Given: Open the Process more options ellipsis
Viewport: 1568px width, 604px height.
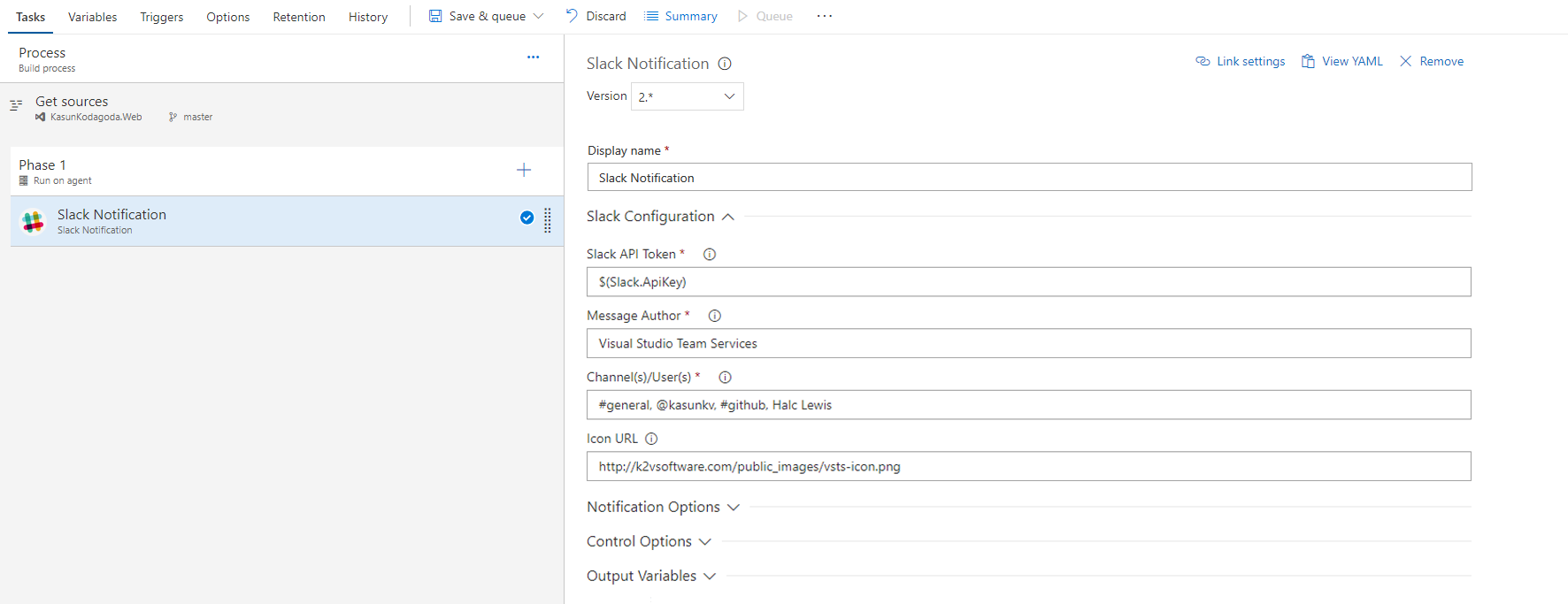Looking at the screenshot, I should (533, 57).
